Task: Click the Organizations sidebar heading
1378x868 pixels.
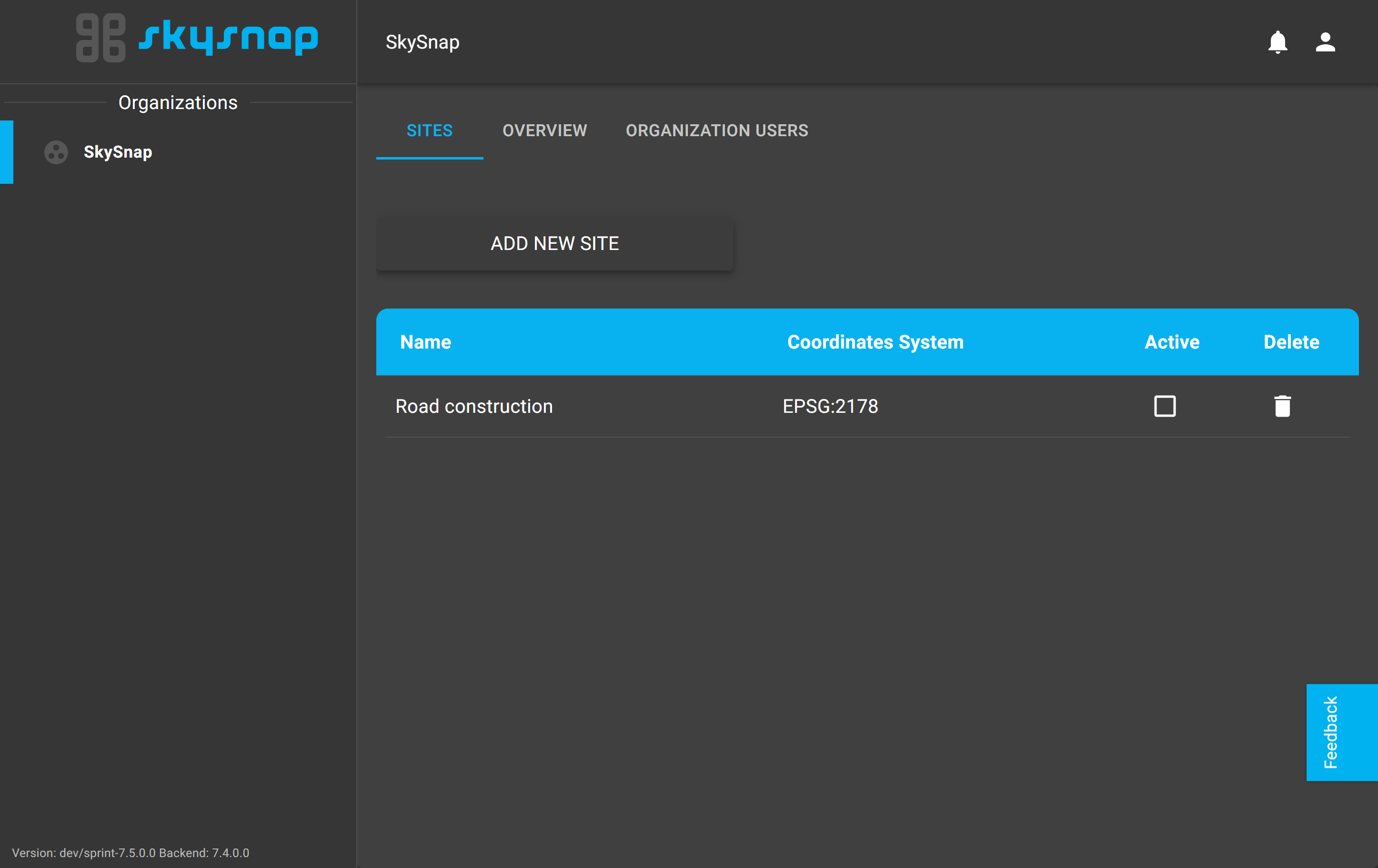Action: tap(178, 102)
